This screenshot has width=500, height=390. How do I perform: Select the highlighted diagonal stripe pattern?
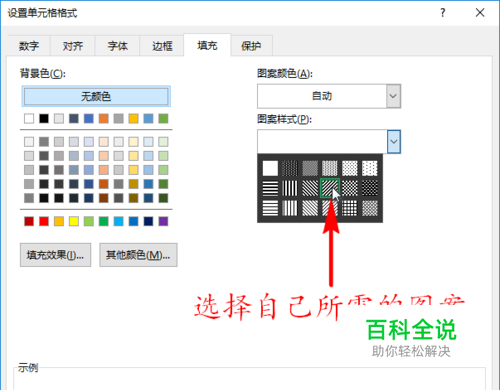(x=330, y=188)
